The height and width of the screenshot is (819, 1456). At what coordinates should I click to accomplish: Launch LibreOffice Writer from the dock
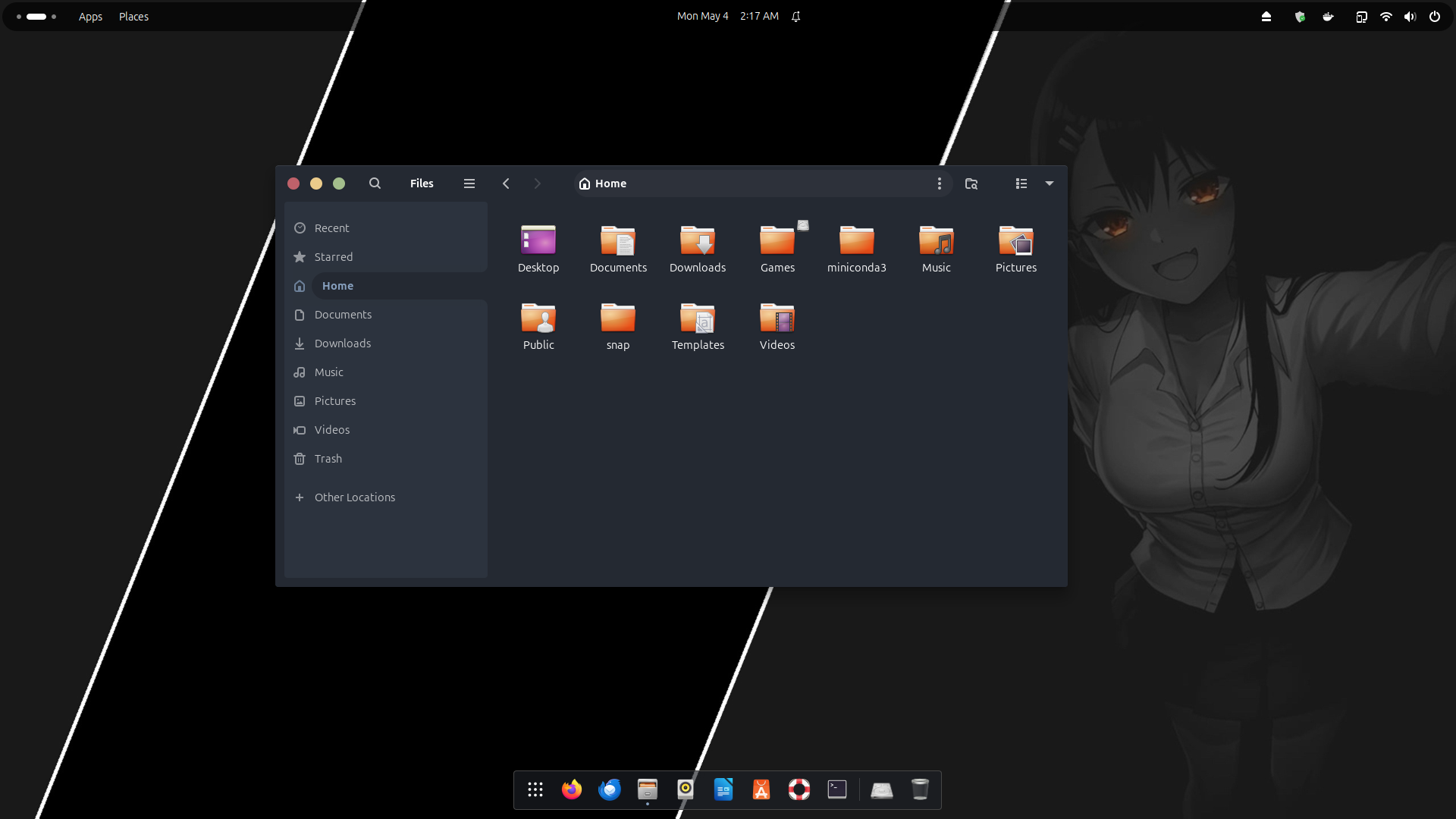click(x=723, y=789)
